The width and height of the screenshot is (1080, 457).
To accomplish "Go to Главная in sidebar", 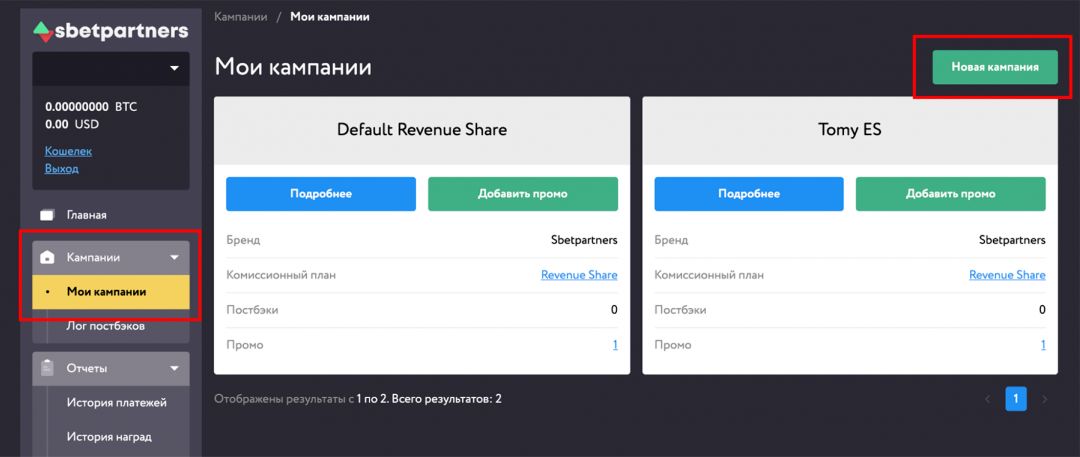I will 86,215.
